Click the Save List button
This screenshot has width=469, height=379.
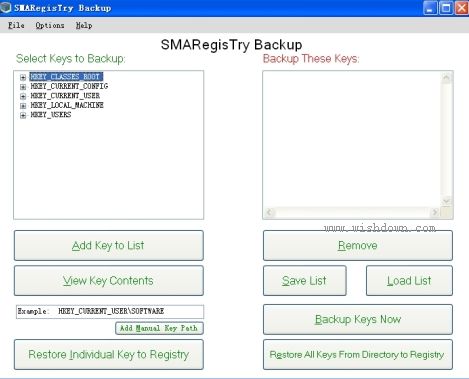pos(305,281)
